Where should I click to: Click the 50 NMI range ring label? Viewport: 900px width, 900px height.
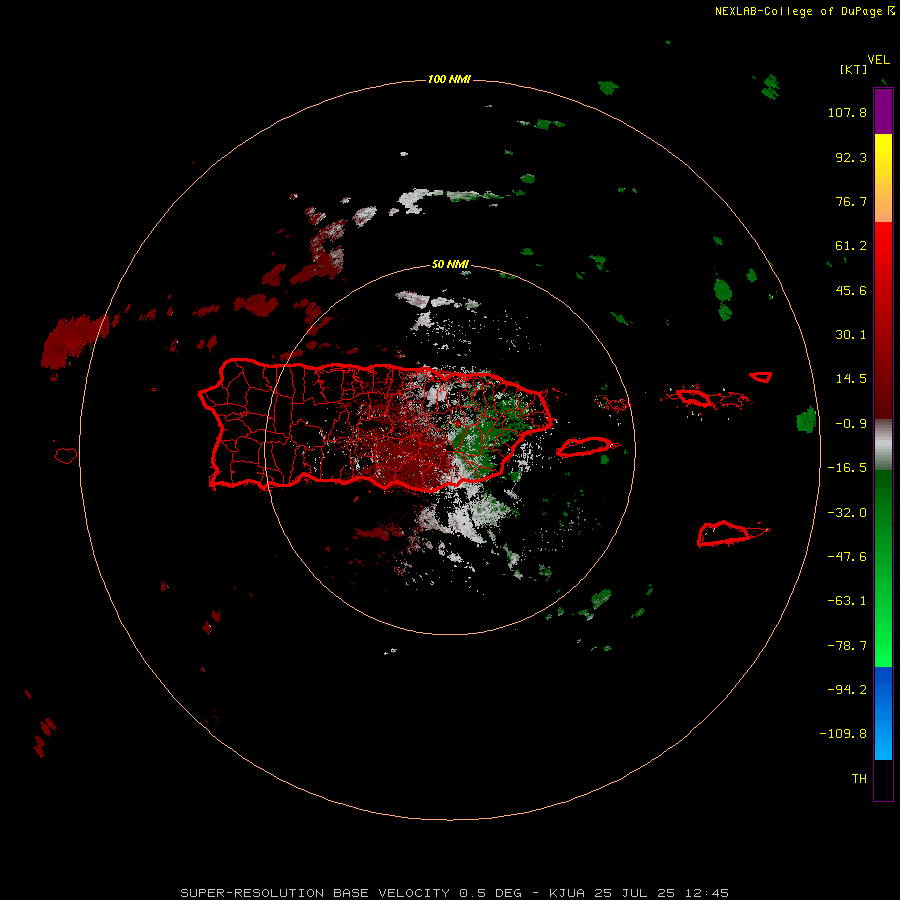pyautogui.click(x=450, y=264)
